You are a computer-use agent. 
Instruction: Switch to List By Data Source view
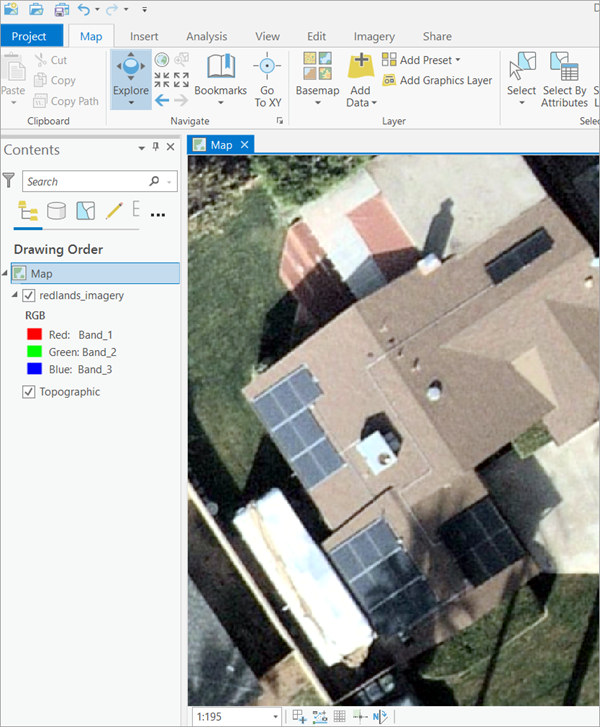[x=57, y=211]
